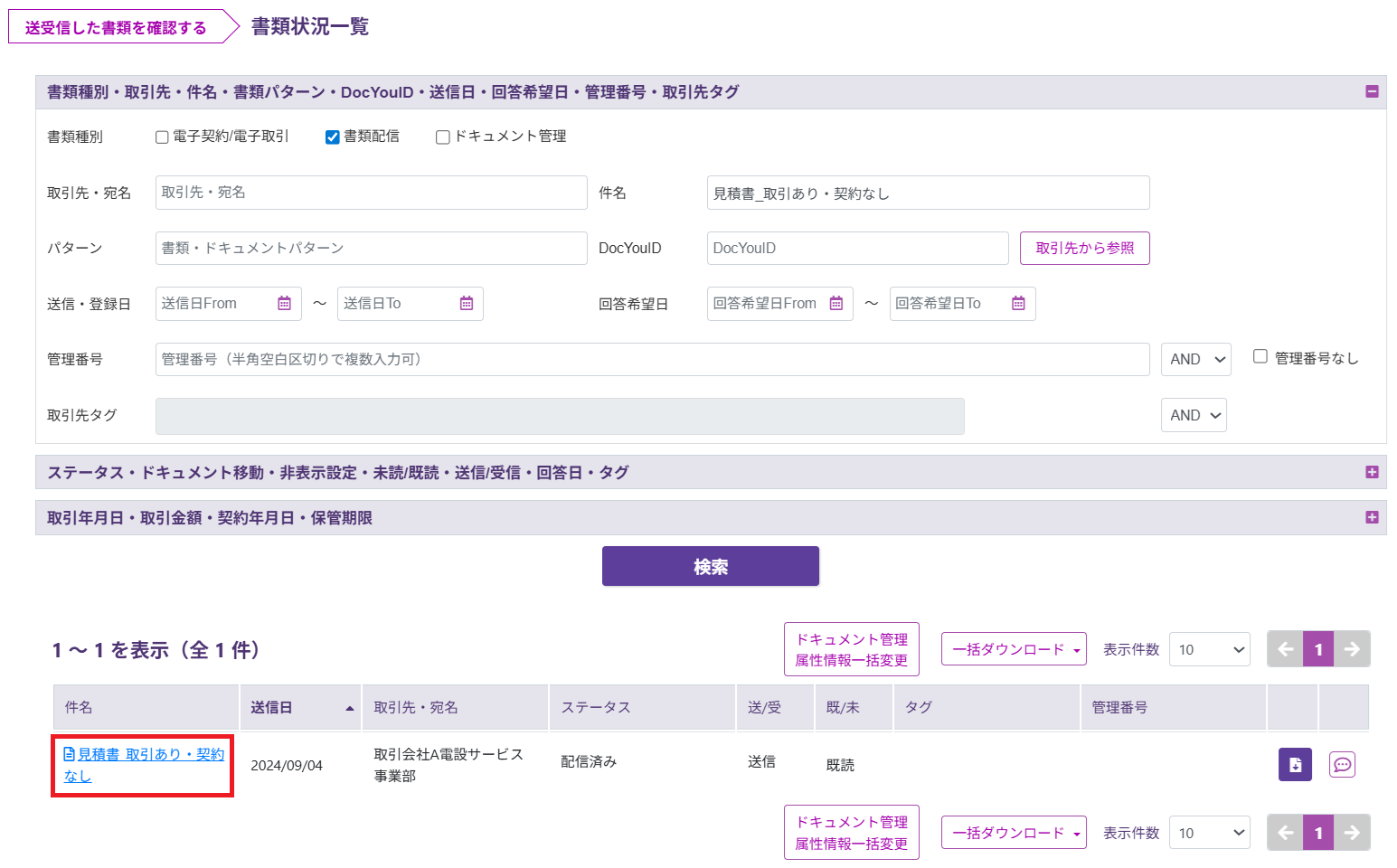
Task: Click the top previous page arrow
Action: (1285, 649)
